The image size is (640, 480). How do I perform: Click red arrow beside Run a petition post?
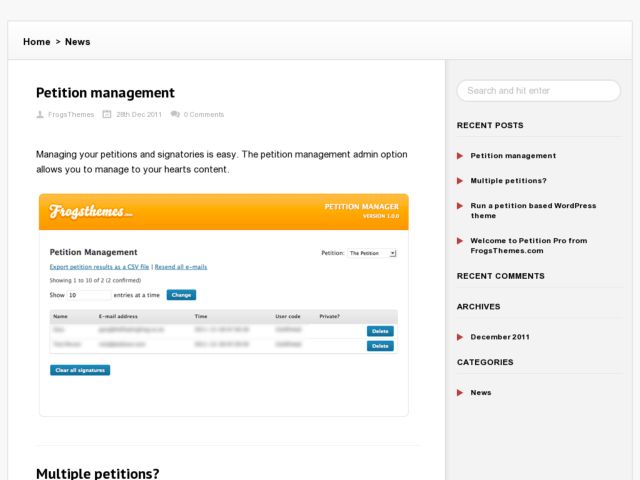tap(460, 206)
